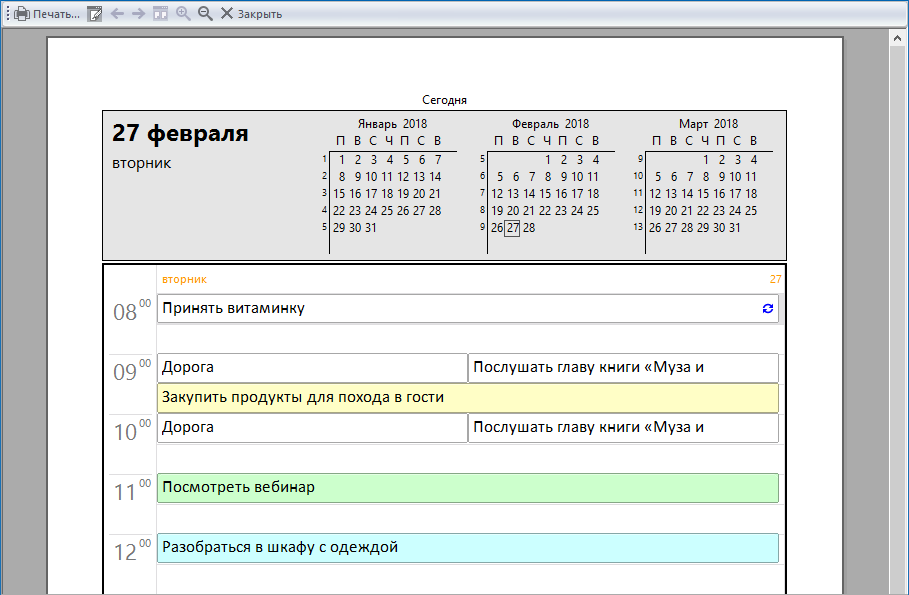
Task: Select the Дорога event at 09:00
Action: point(312,368)
